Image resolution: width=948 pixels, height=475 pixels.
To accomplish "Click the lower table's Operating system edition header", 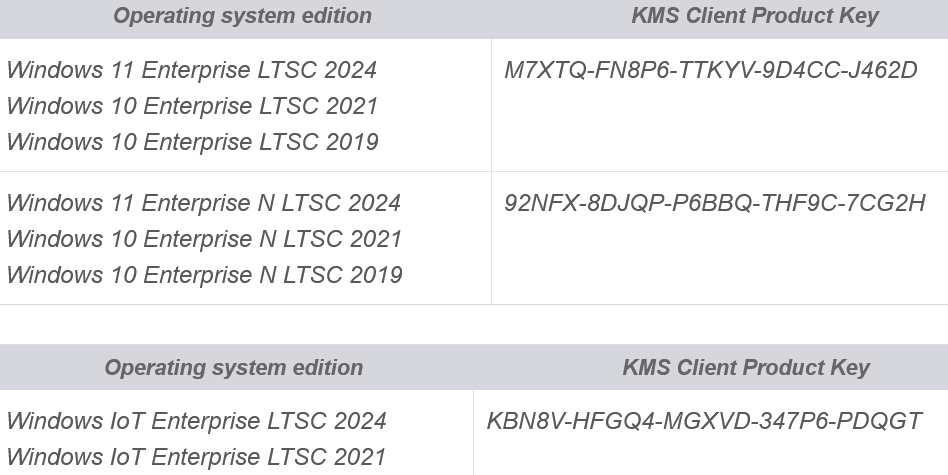I will [x=233, y=367].
